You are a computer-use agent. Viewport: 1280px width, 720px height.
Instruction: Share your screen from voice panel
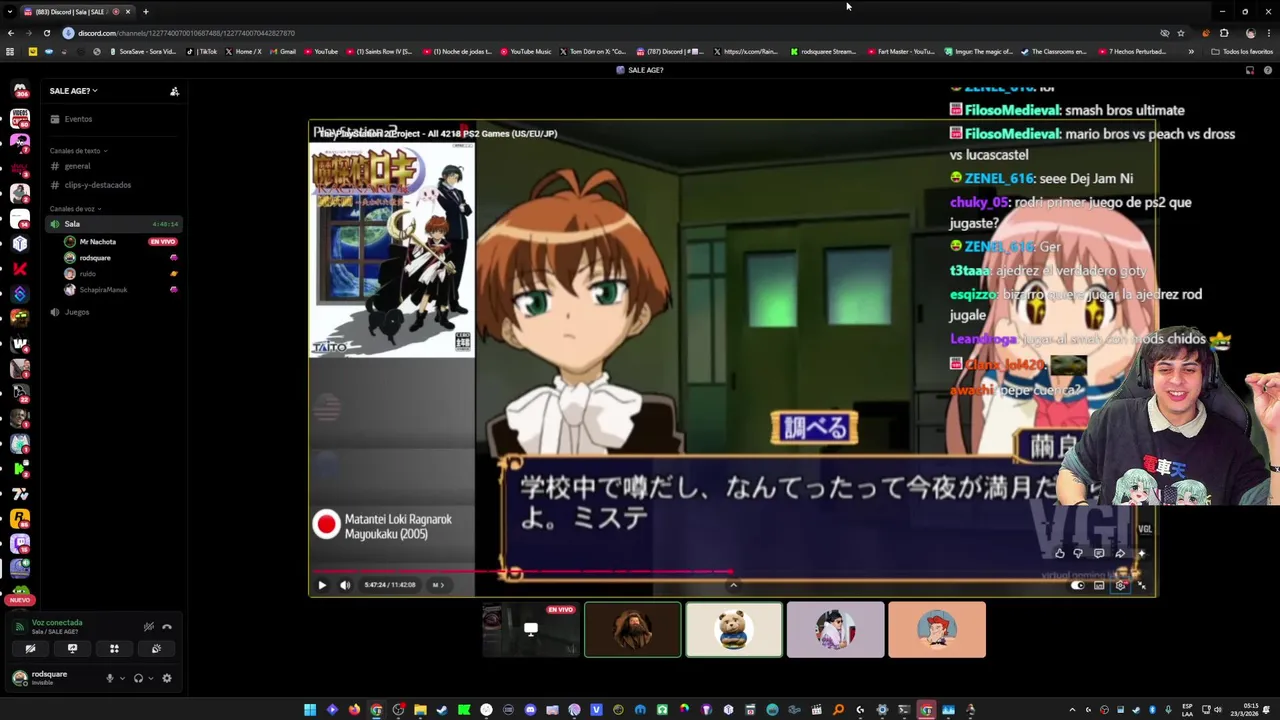click(72, 649)
